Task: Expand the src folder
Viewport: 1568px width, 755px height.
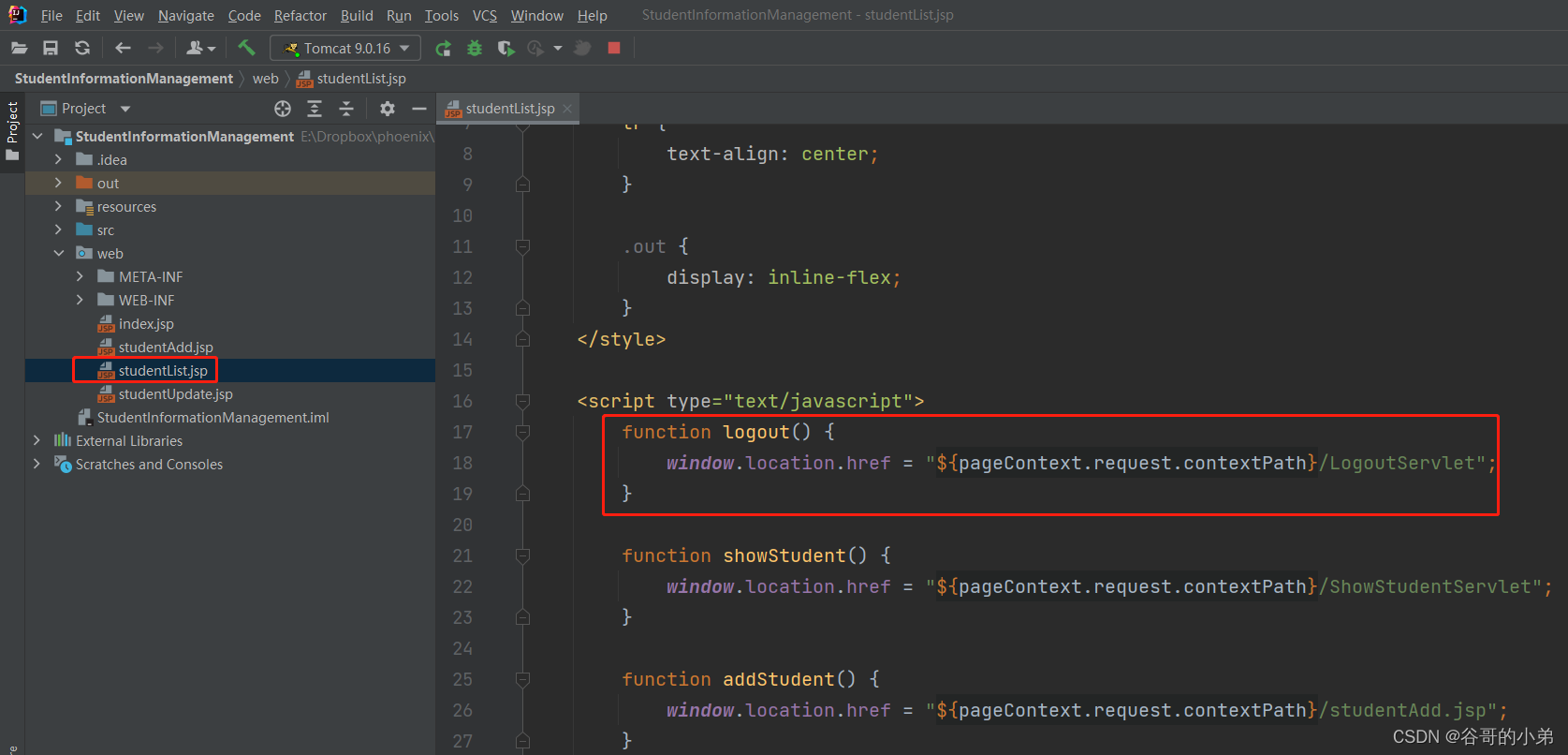Action: click(x=58, y=230)
